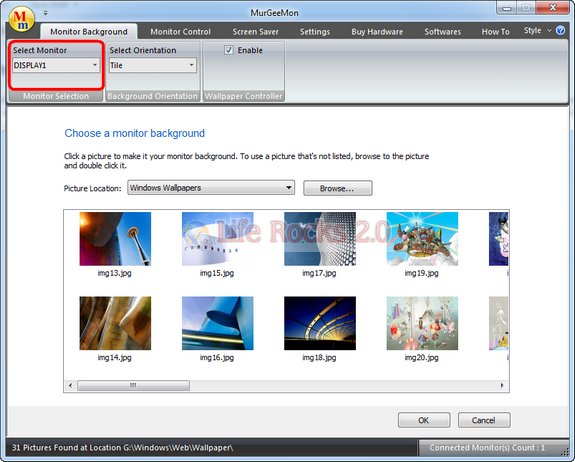This screenshot has width=575, height=462.
Task: Expand the Style menu
Action: (x=537, y=31)
